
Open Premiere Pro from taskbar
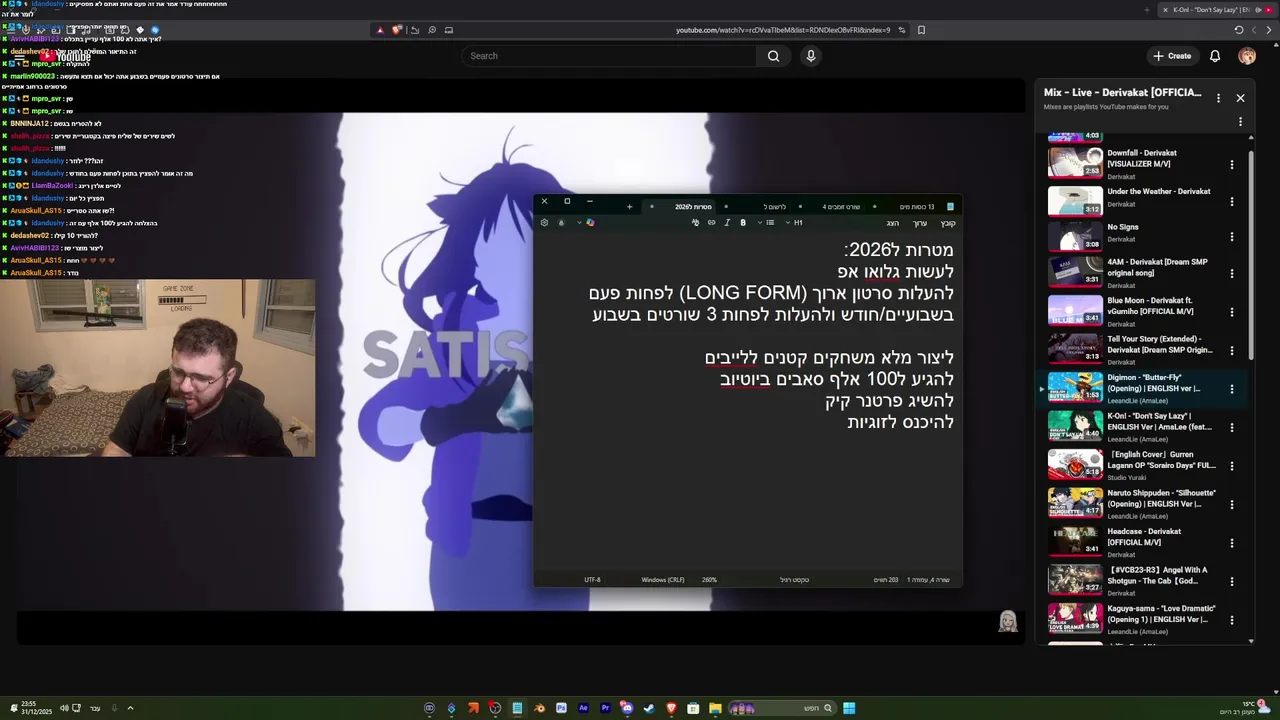[x=605, y=708]
